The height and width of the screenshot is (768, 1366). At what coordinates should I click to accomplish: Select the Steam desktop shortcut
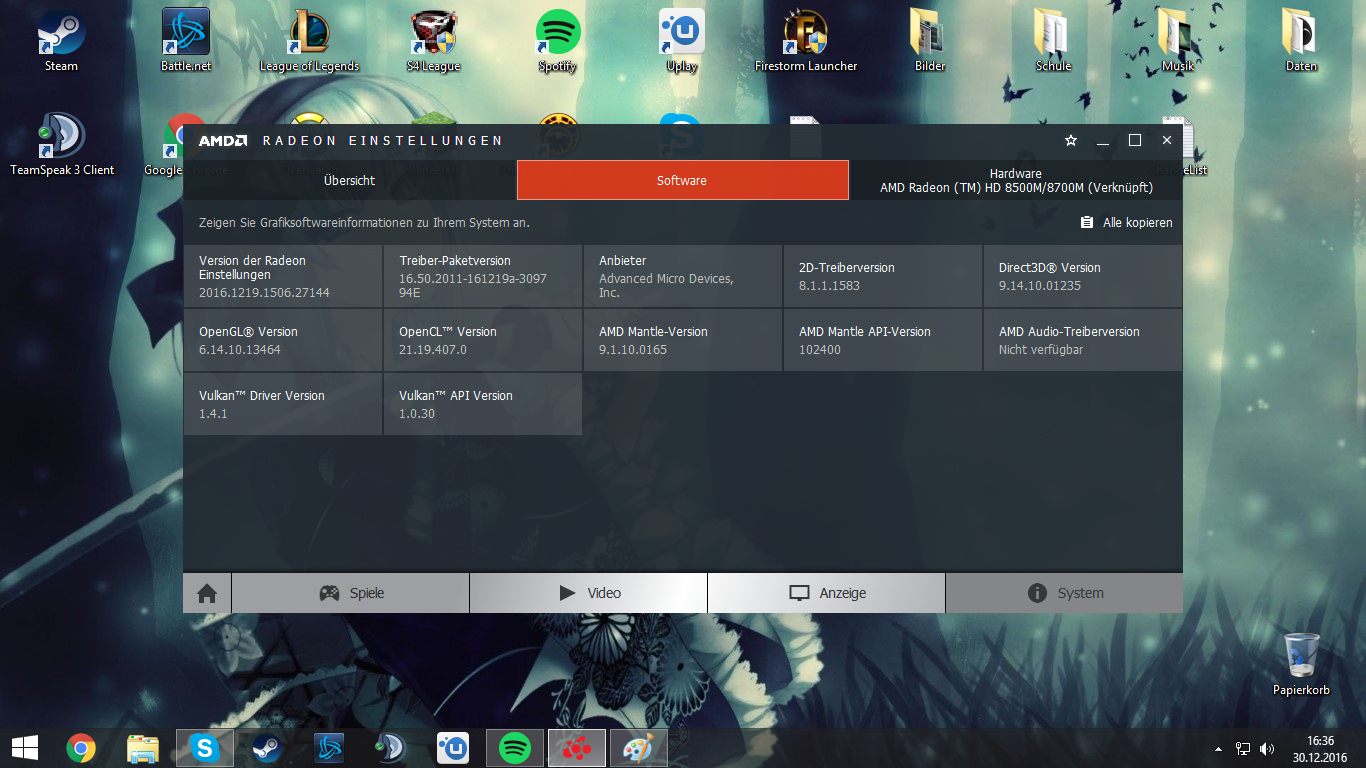[61, 41]
